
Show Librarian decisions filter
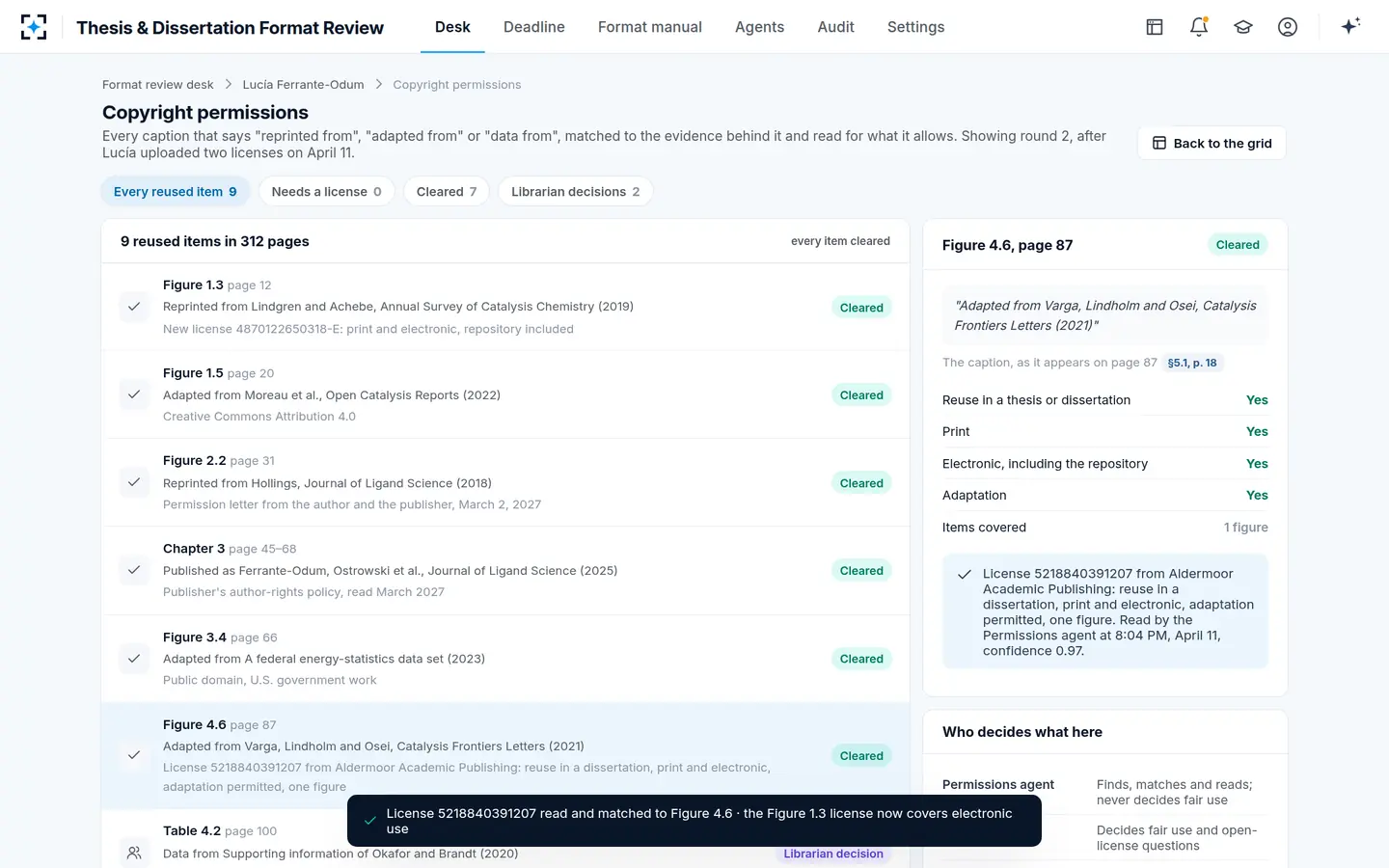pos(576,191)
